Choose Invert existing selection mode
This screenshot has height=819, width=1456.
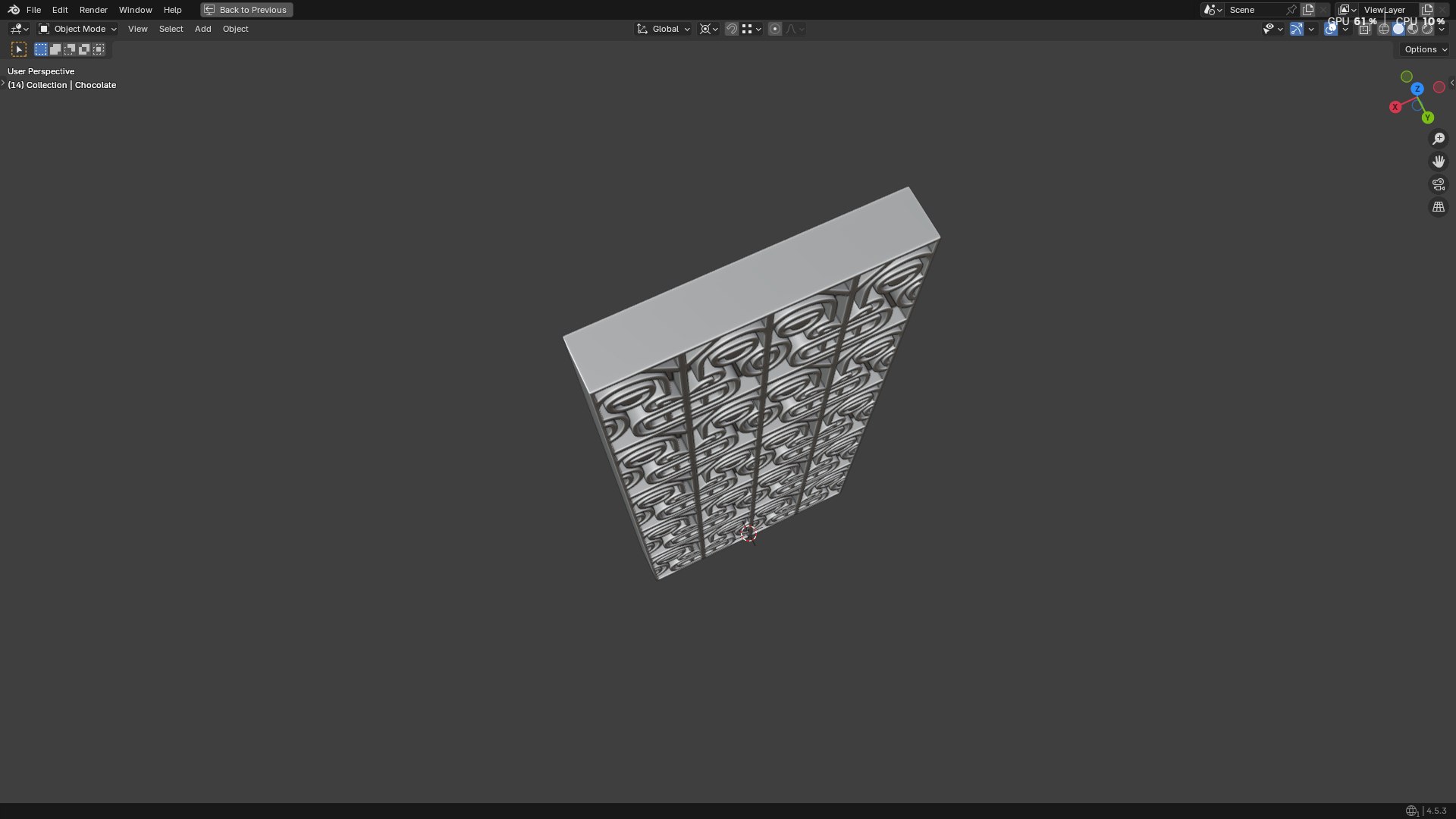tap(84, 49)
